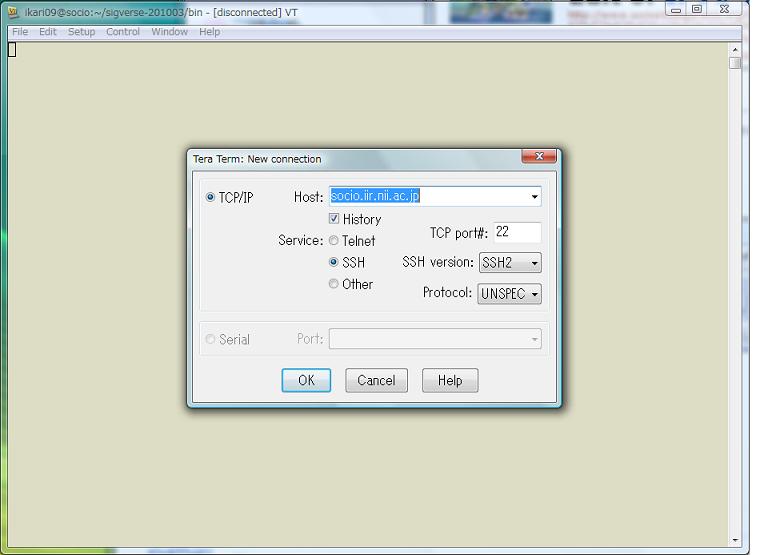Open the SSH version dropdown
768x555 pixels.
tap(534, 263)
